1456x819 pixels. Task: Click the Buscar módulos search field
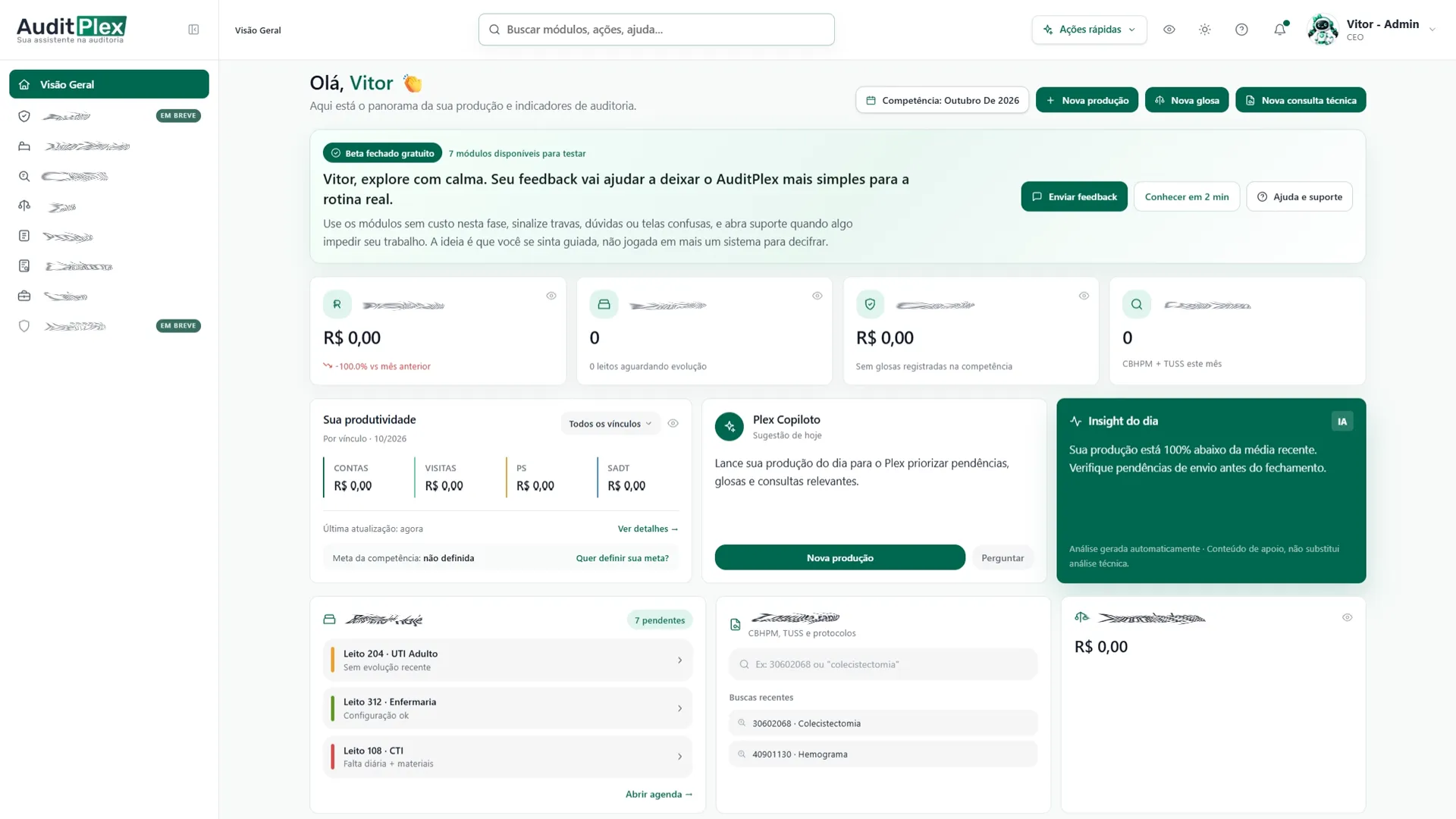click(657, 30)
